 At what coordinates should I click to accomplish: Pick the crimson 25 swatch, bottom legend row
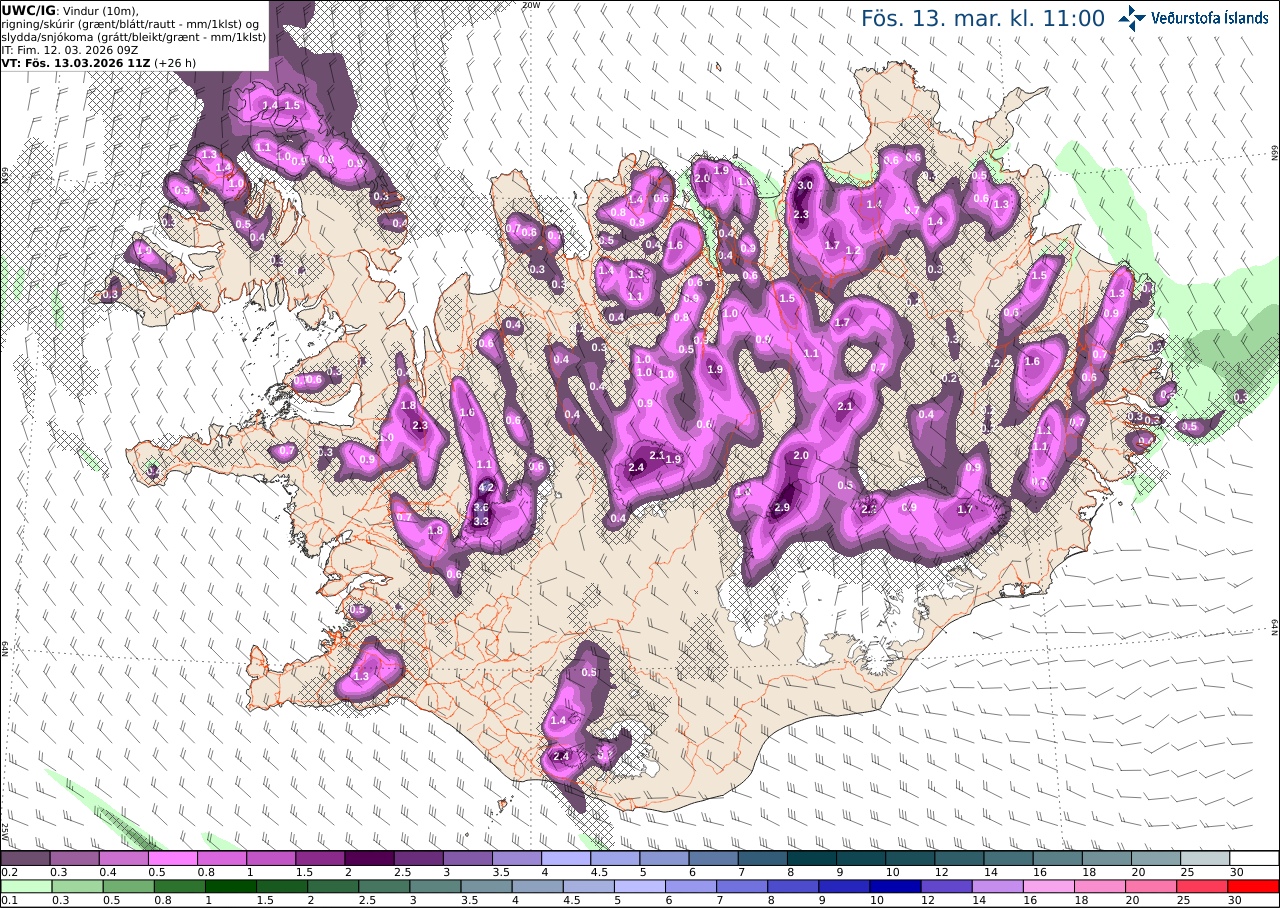coord(1202,886)
